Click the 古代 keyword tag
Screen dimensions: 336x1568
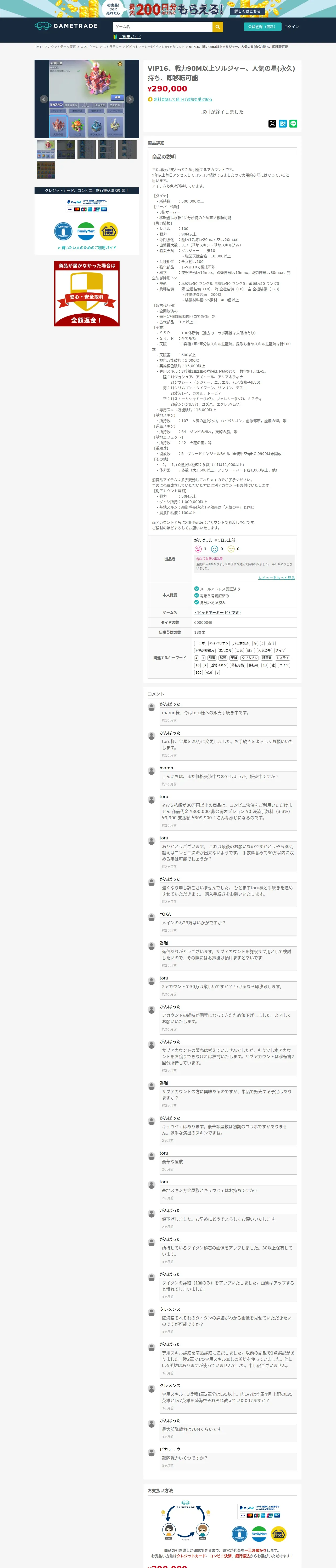coord(271,643)
